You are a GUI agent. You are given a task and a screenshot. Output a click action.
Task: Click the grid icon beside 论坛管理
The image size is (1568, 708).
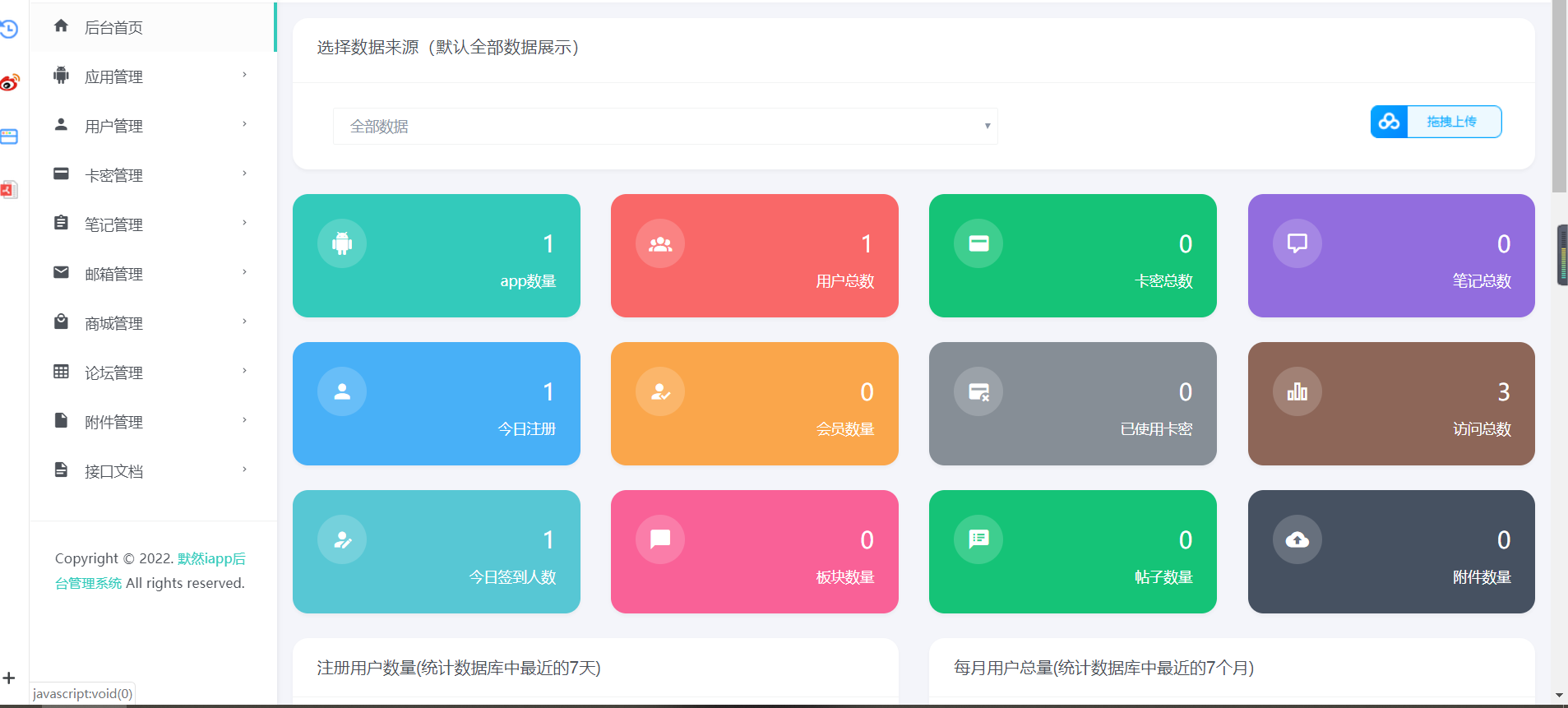tap(61, 372)
